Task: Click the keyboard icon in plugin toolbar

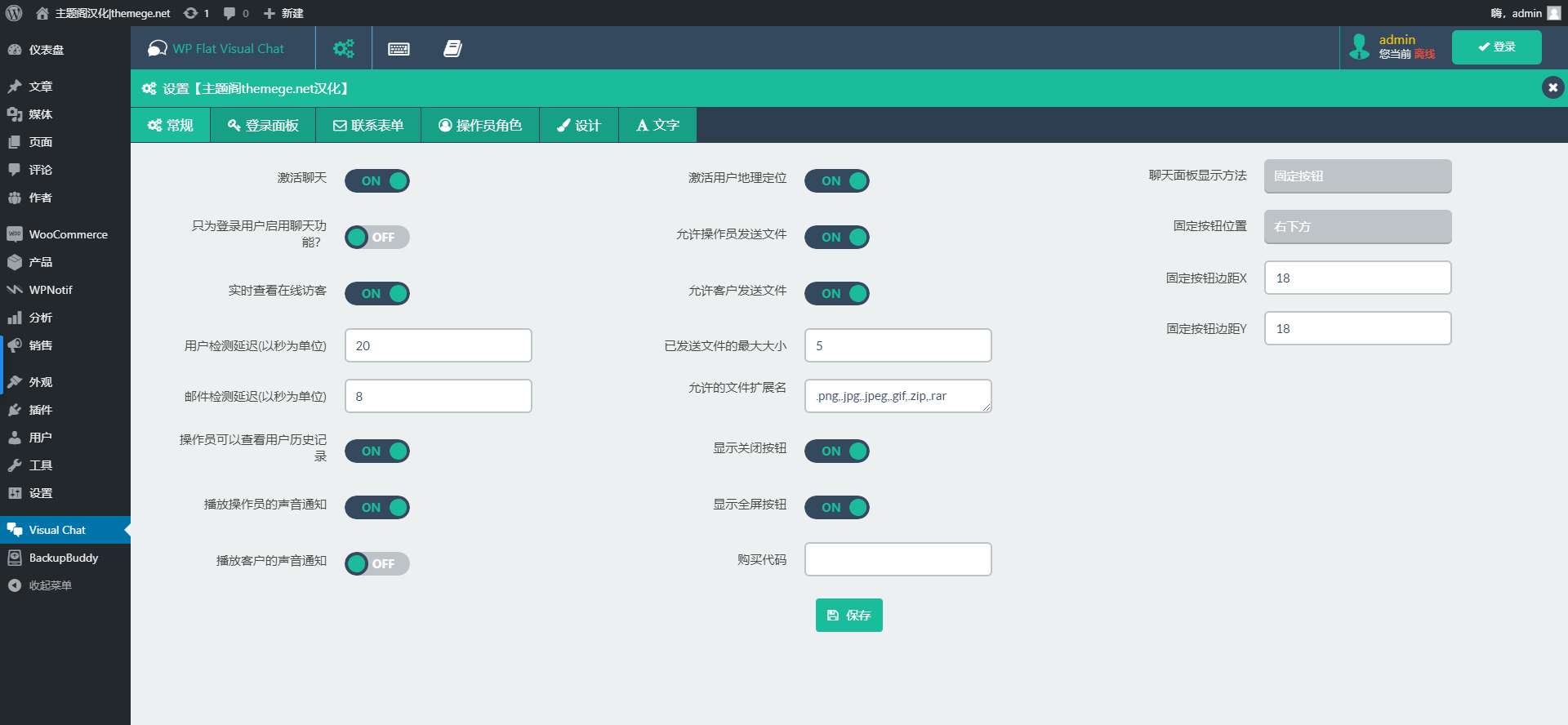Action: [x=399, y=49]
